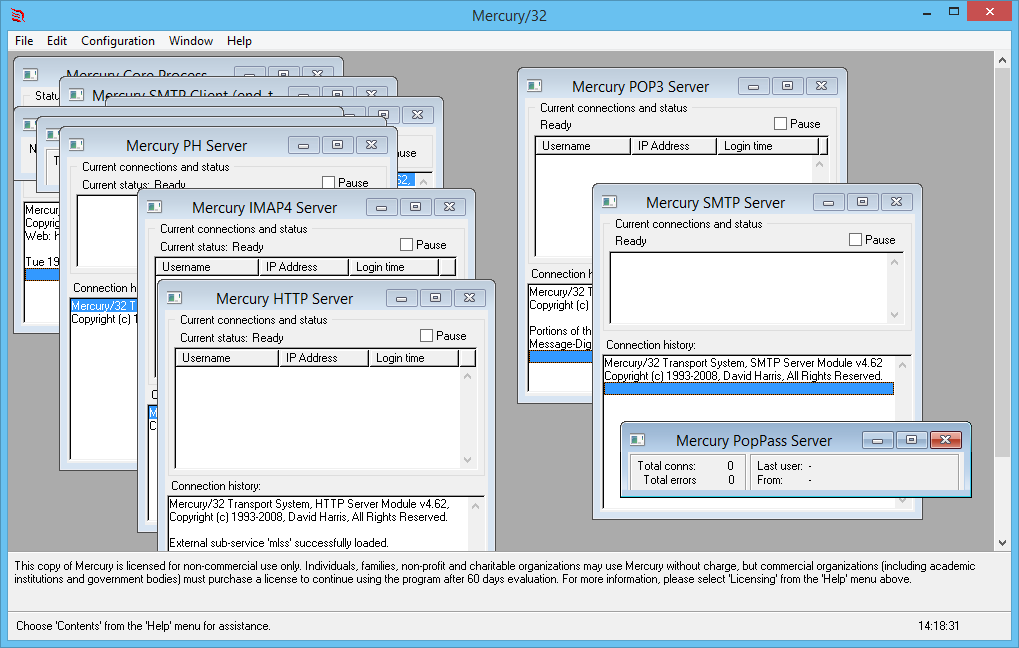Image resolution: width=1019 pixels, height=648 pixels.
Task: Click the Mercury SMTP Server window icon
Action: [610, 201]
